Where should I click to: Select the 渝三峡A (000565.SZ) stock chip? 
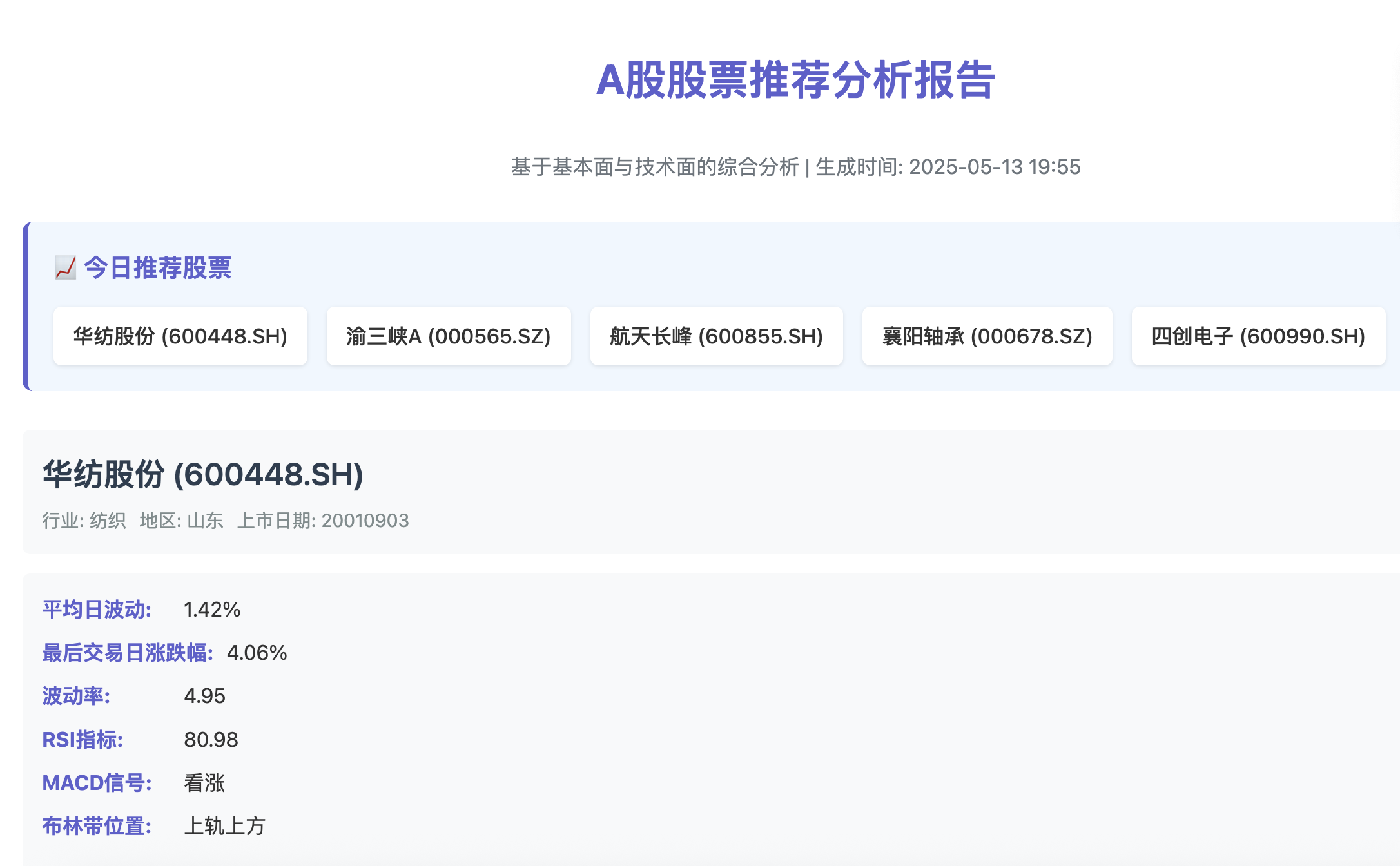pos(449,336)
